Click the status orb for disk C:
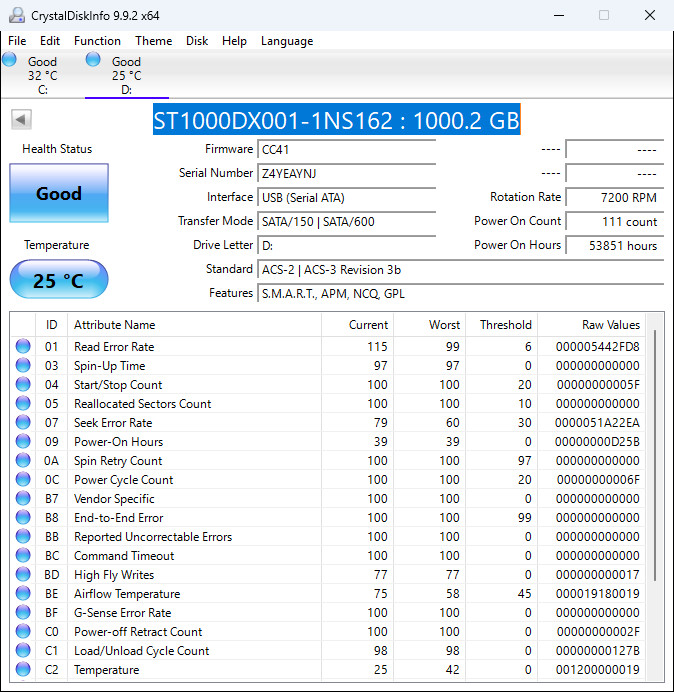Image resolution: width=674 pixels, height=692 pixels. click(9, 59)
